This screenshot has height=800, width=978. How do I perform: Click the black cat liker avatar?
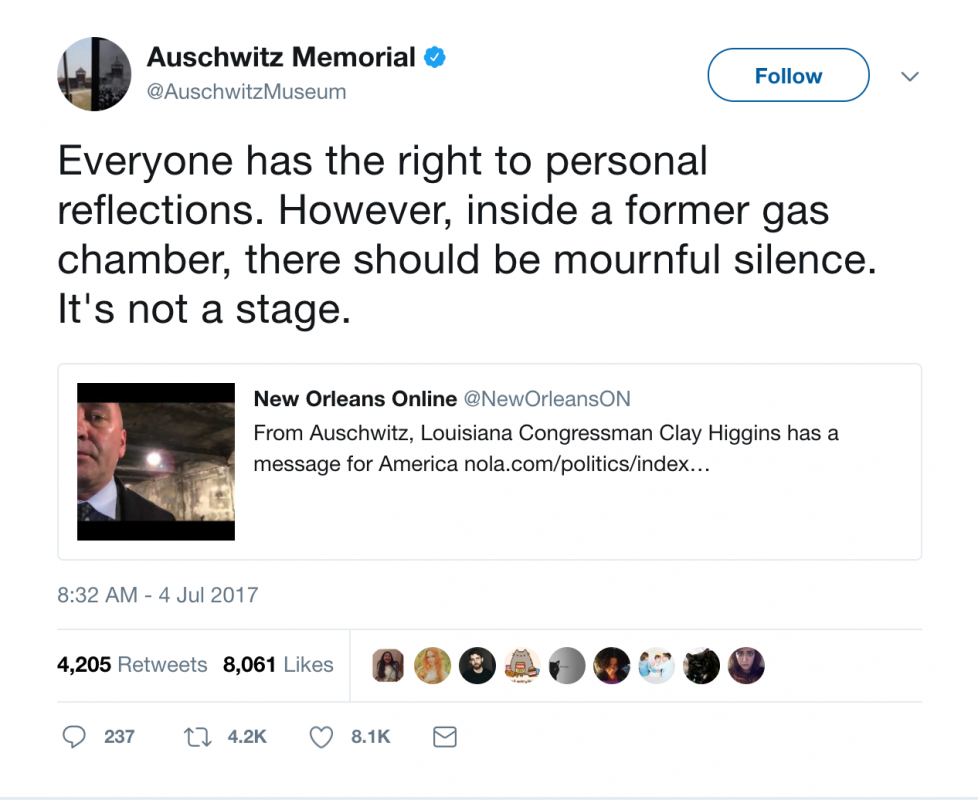tap(702, 665)
